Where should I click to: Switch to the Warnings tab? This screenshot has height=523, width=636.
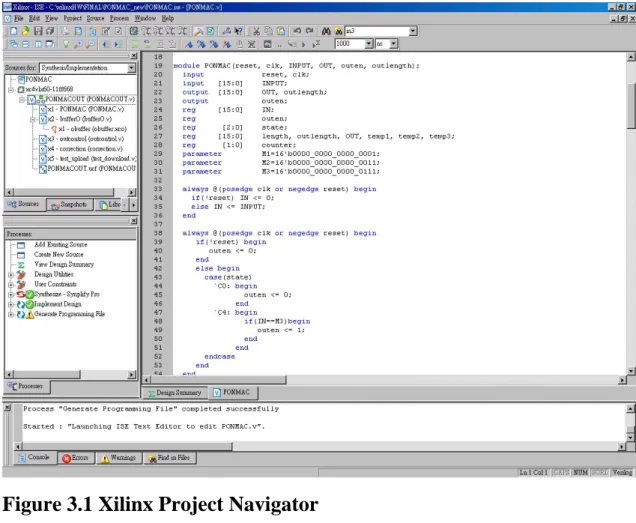pos(119,458)
